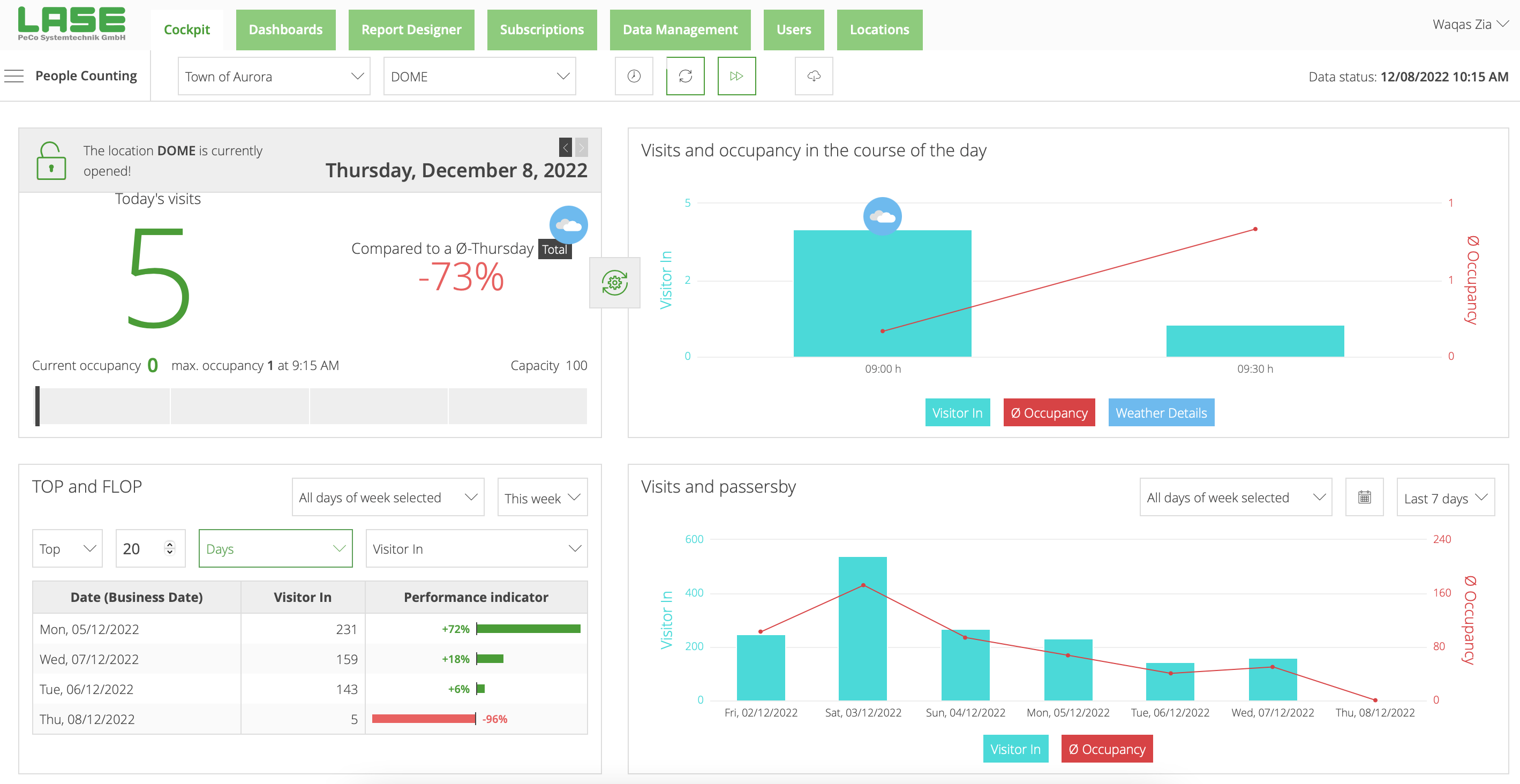1520x784 pixels.
Task: Toggle Weather Details in daily chart
Action: [1161, 412]
